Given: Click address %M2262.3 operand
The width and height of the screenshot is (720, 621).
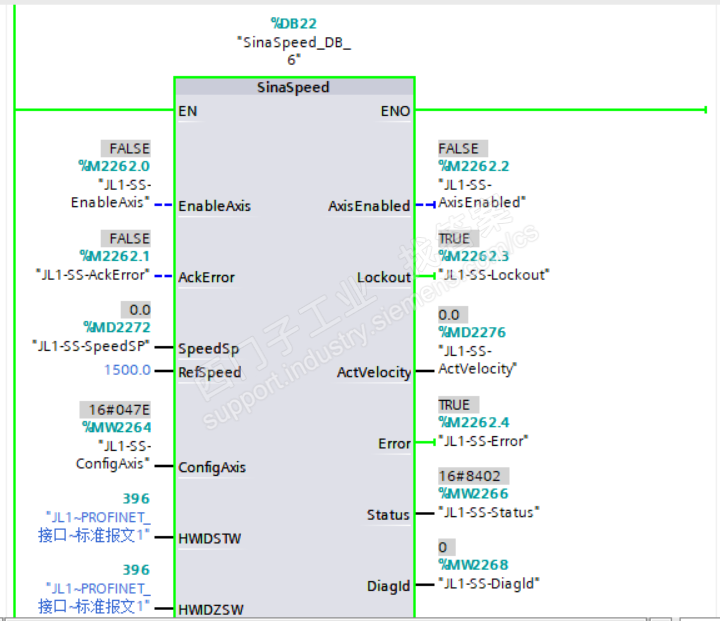Looking at the screenshot, I should 474,256.
